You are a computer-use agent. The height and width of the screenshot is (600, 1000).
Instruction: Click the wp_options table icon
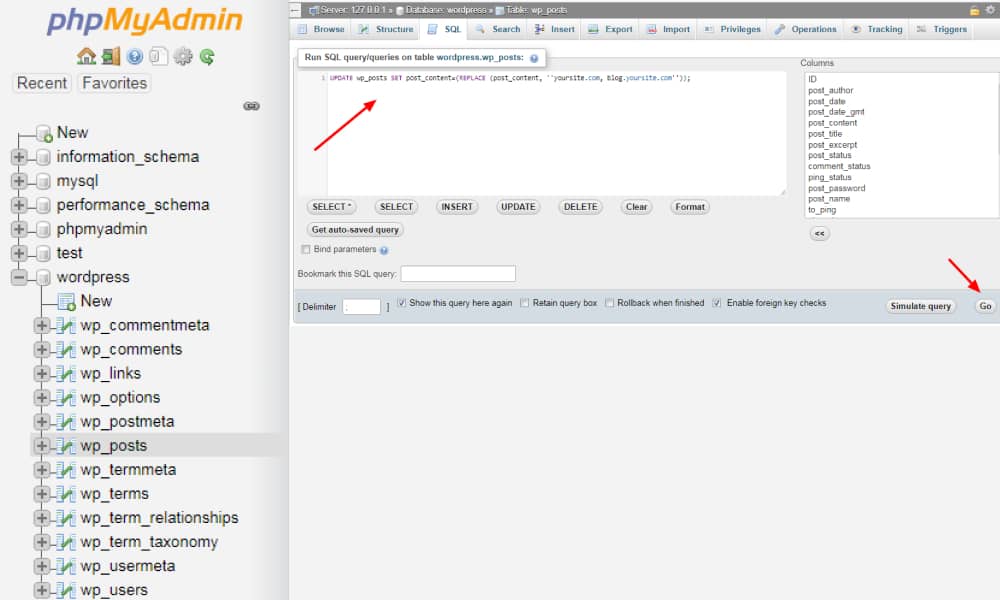pyautogui.click(x=66, y=398)
